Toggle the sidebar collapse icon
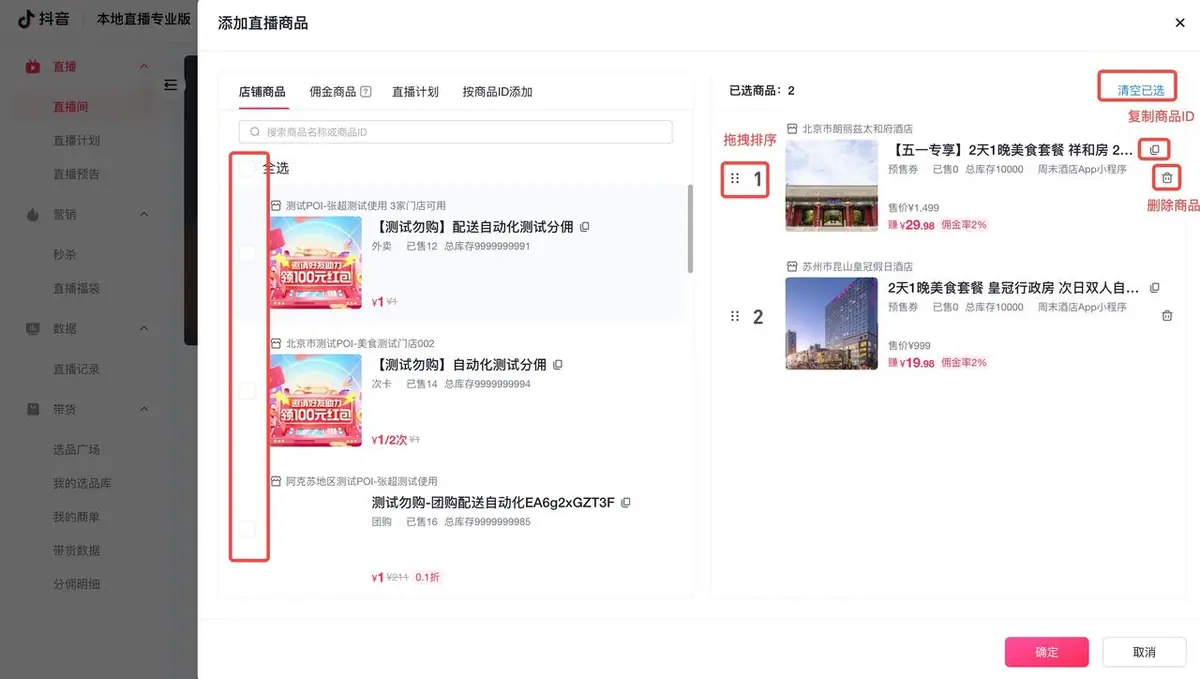Screen dimensions: 1200x679 [x=170, y=85]
